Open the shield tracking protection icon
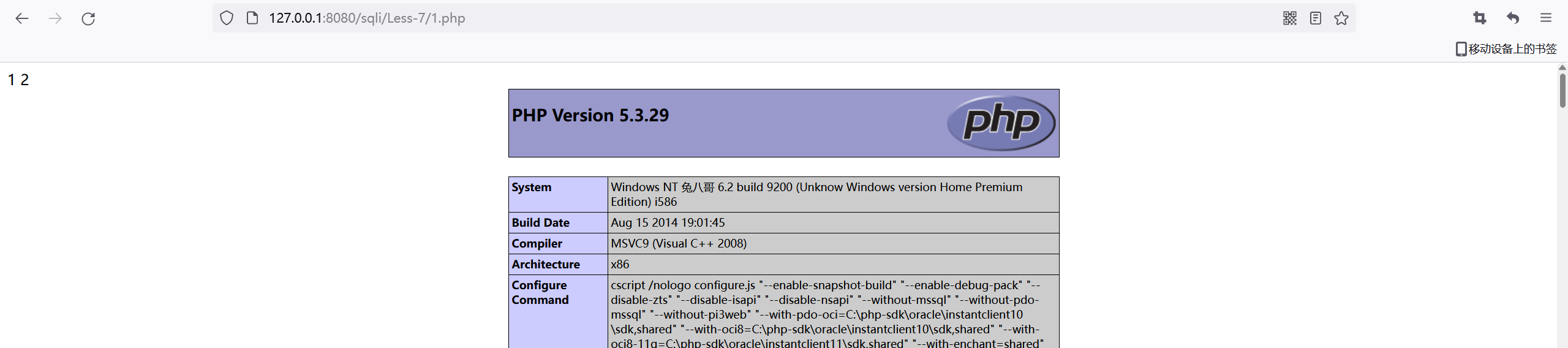This screenshot has height=348, width=1568. (x=227, y=18)
